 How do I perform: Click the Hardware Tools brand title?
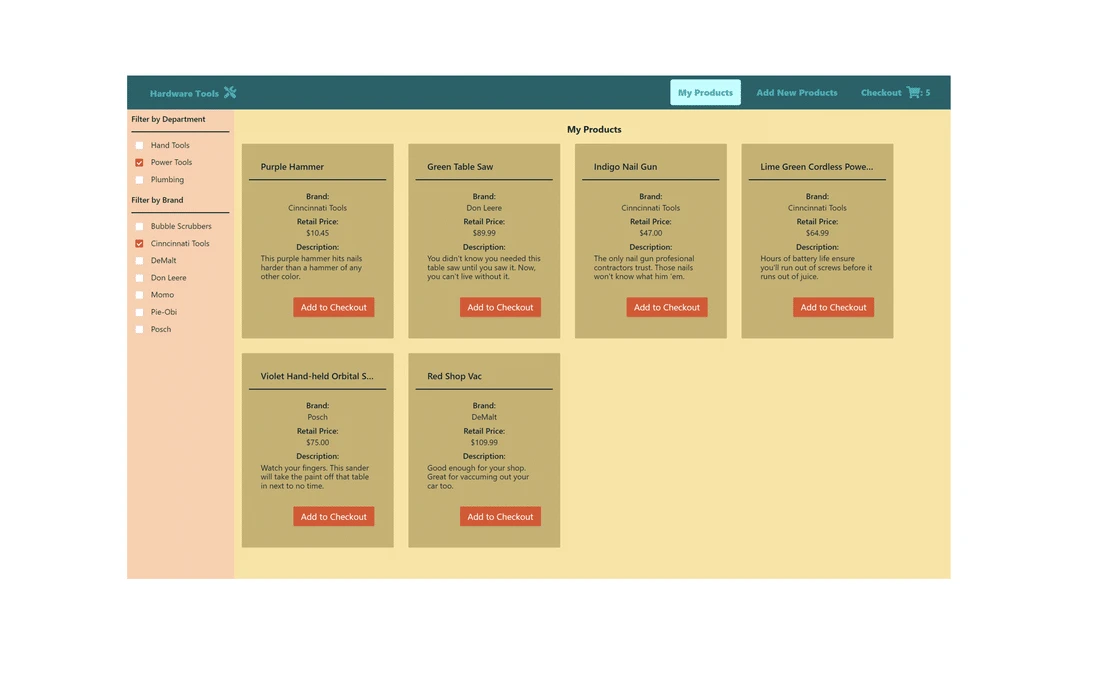tap(184, 94)
